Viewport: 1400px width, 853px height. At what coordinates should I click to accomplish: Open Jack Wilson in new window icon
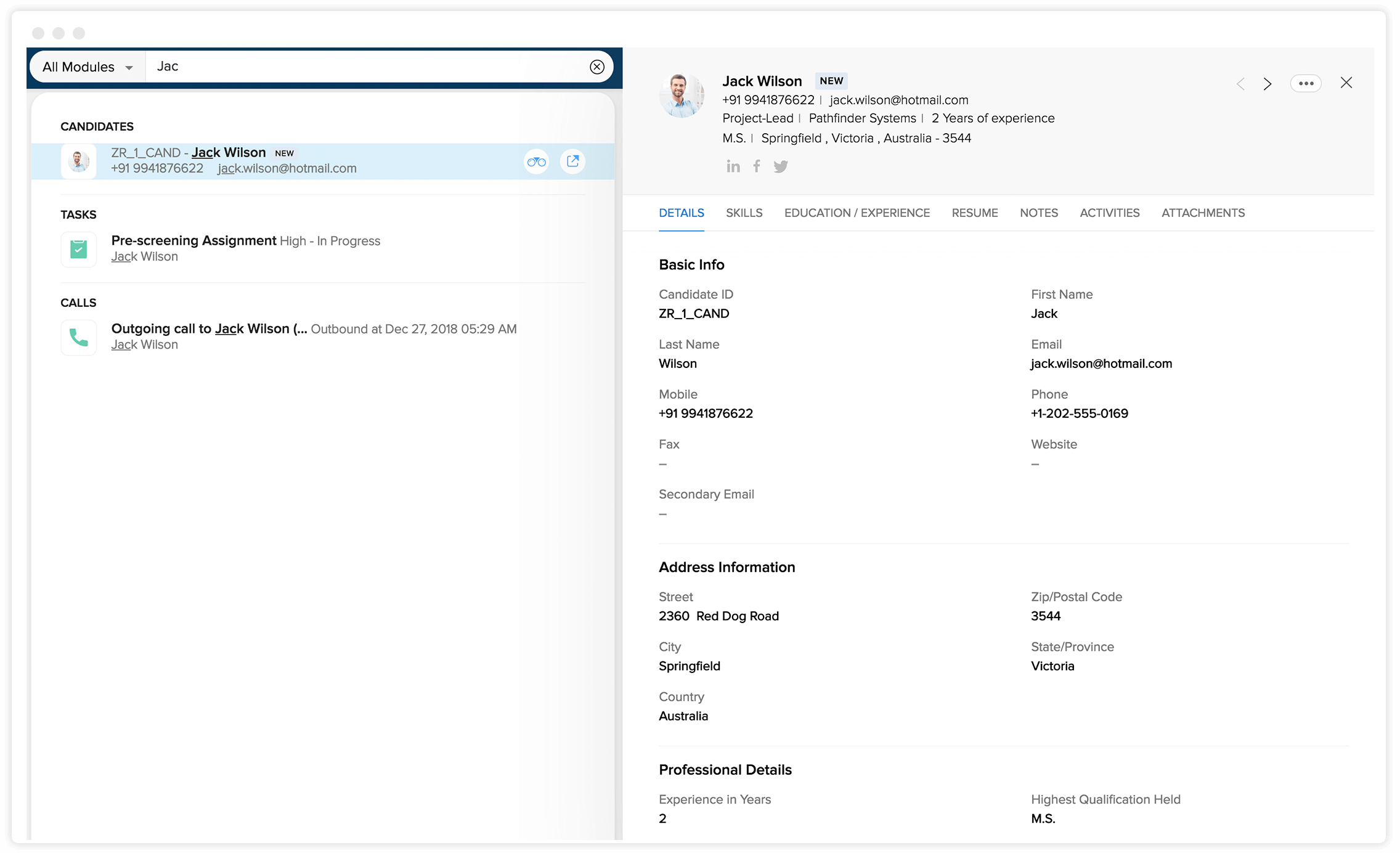(572, 161)
